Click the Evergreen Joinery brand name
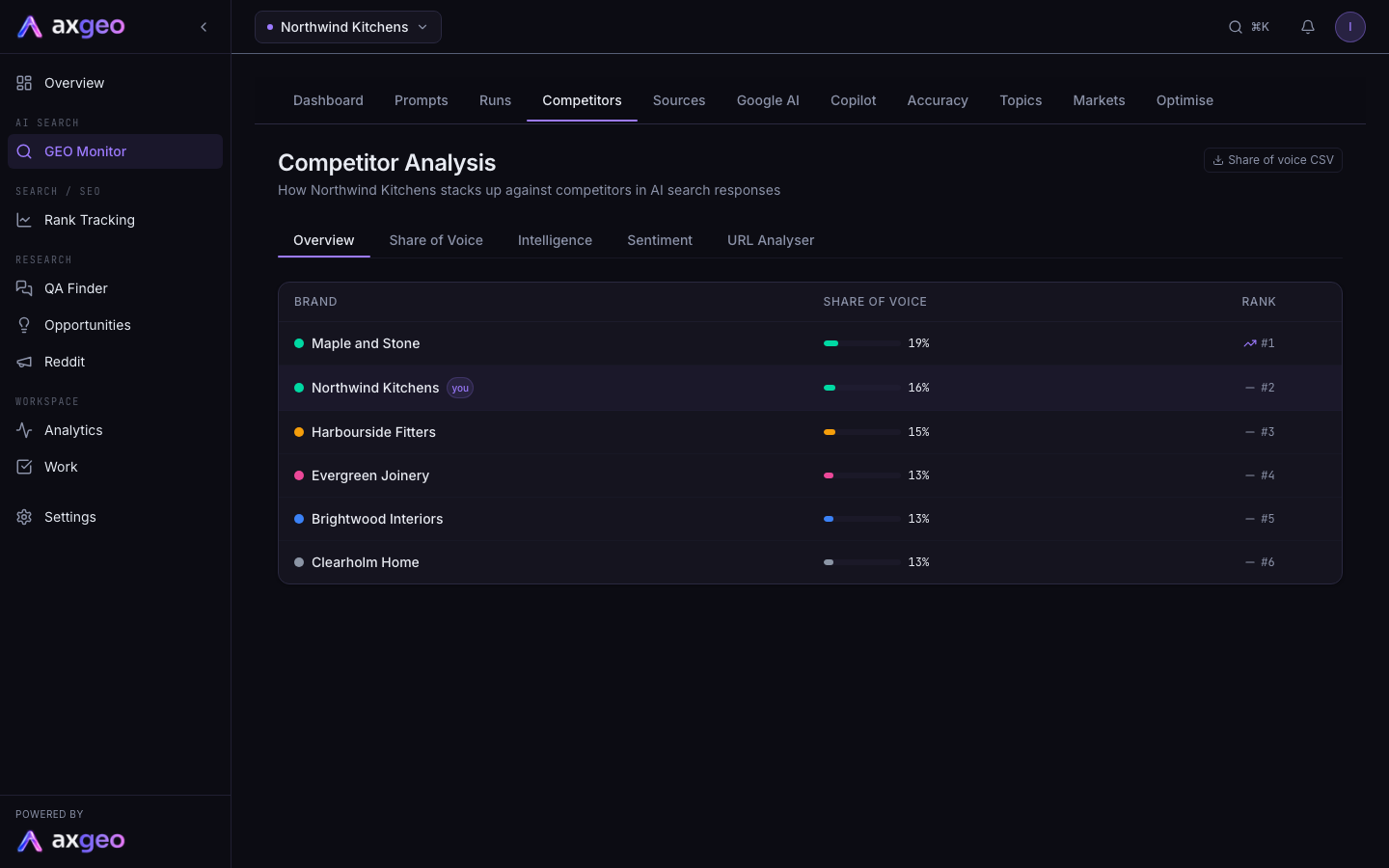The height and width of the screenshot is (868, 1389). point(370,475)
